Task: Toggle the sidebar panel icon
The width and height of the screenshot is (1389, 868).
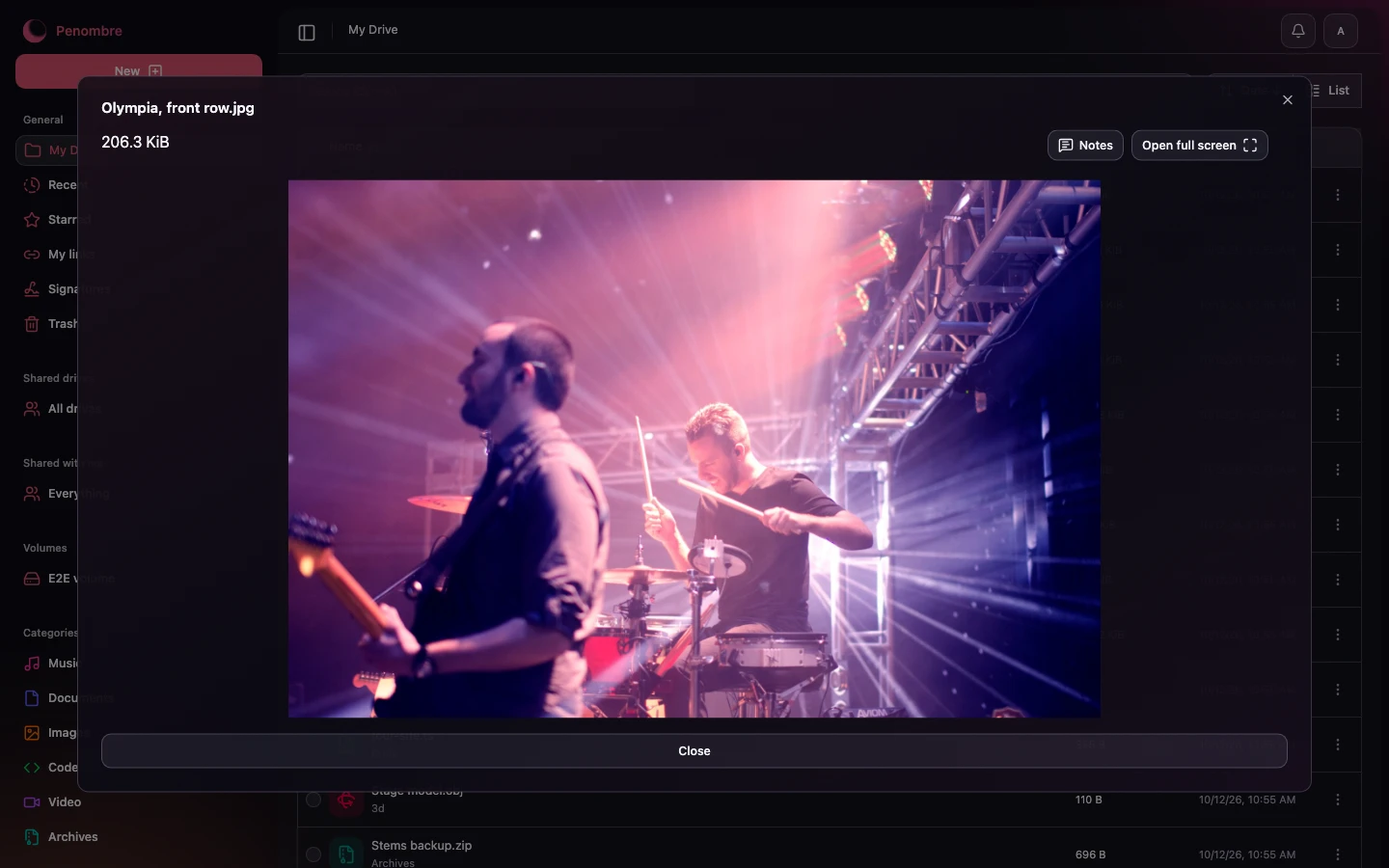Action: pyautogui.click(x=307, y=33)
